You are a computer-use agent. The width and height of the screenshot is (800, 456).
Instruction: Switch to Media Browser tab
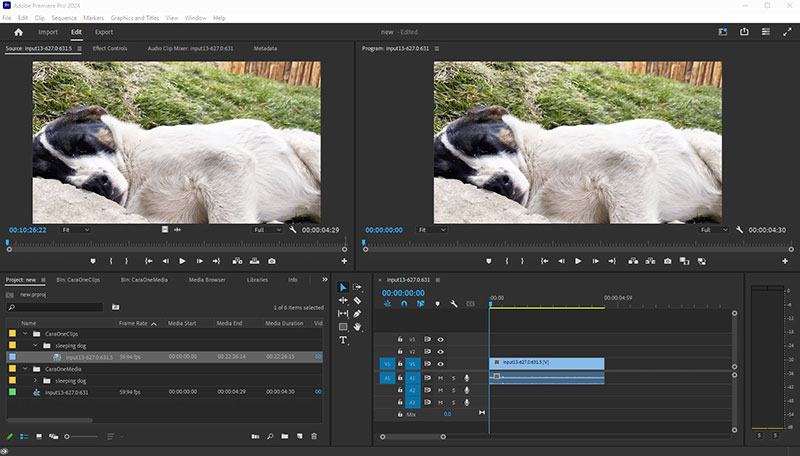[207, 280]
